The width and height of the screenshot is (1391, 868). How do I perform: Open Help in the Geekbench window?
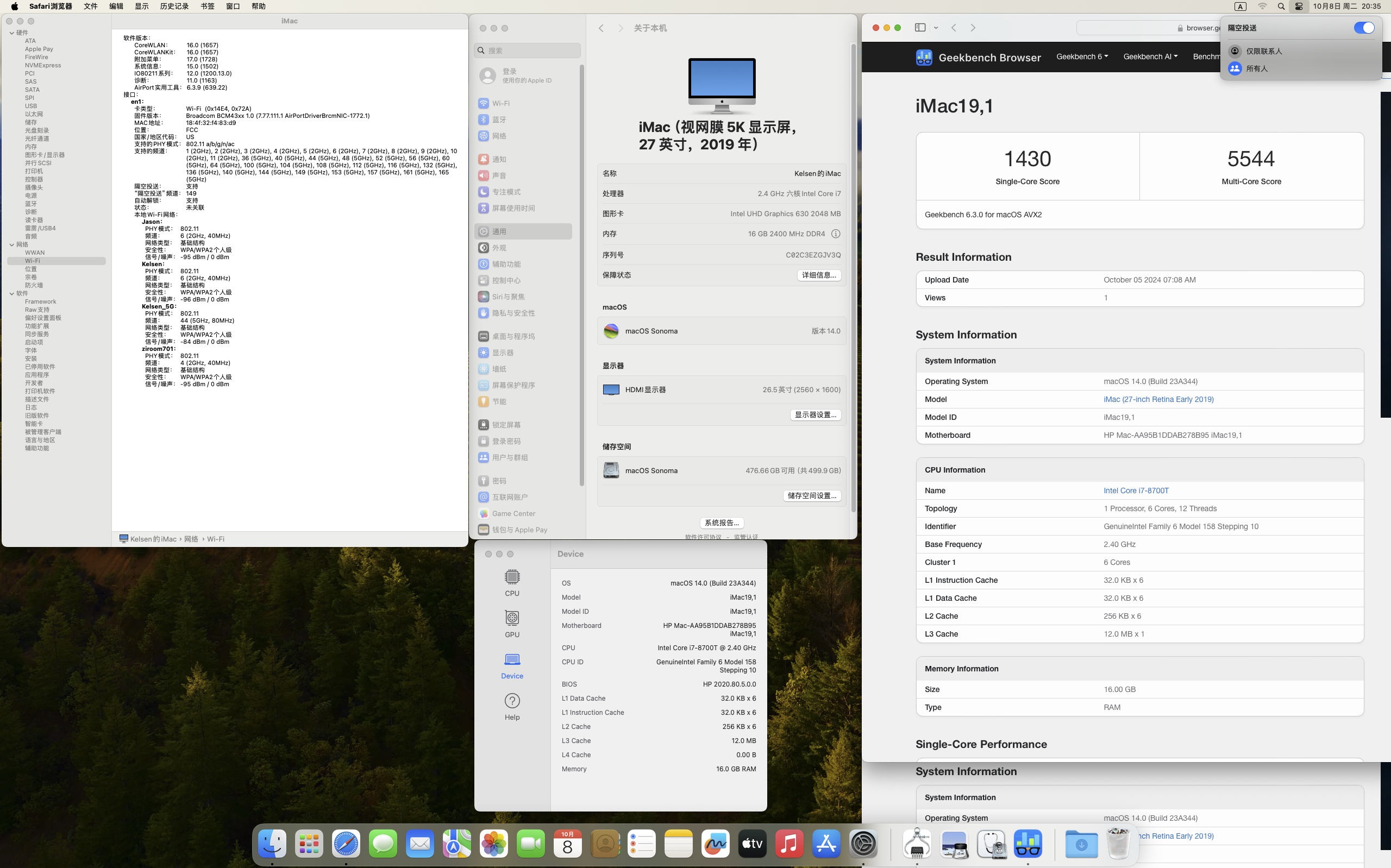(x=511, y=707)
